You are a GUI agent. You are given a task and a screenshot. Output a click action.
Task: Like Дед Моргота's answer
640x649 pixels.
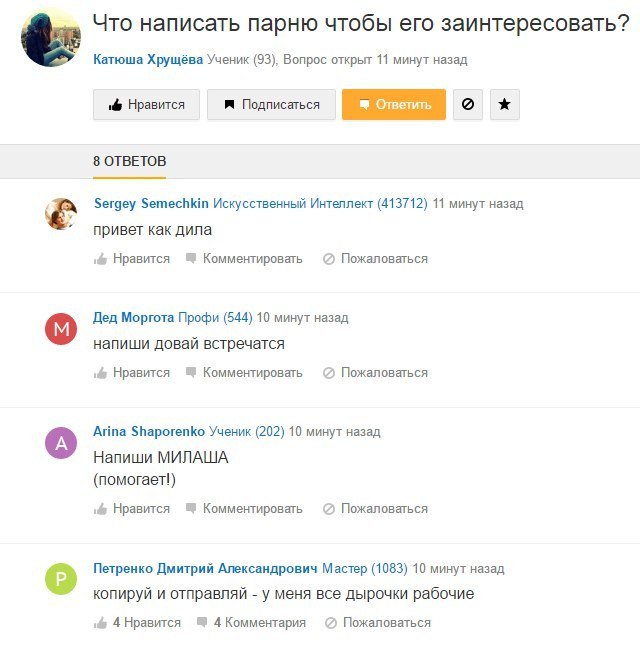click(x=132, y=372)
